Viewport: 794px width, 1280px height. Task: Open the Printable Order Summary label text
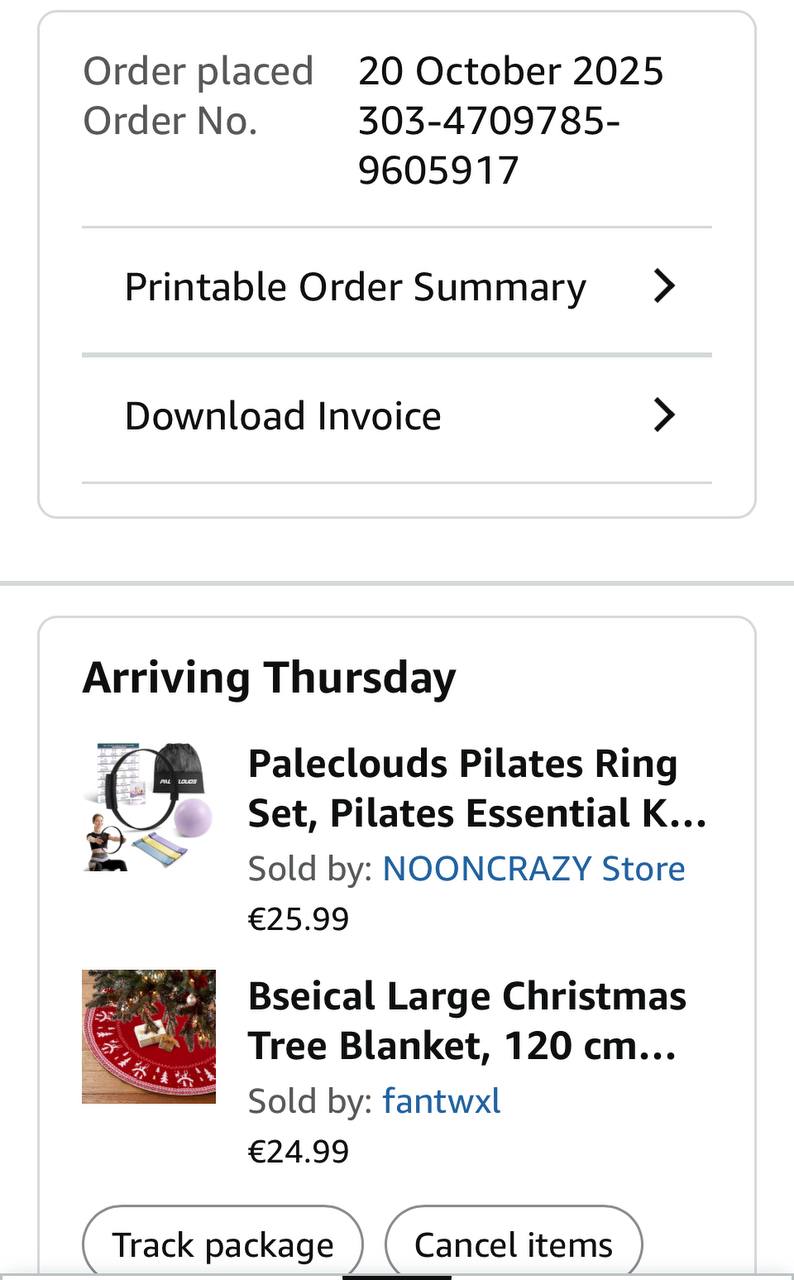tap(355, 287)
